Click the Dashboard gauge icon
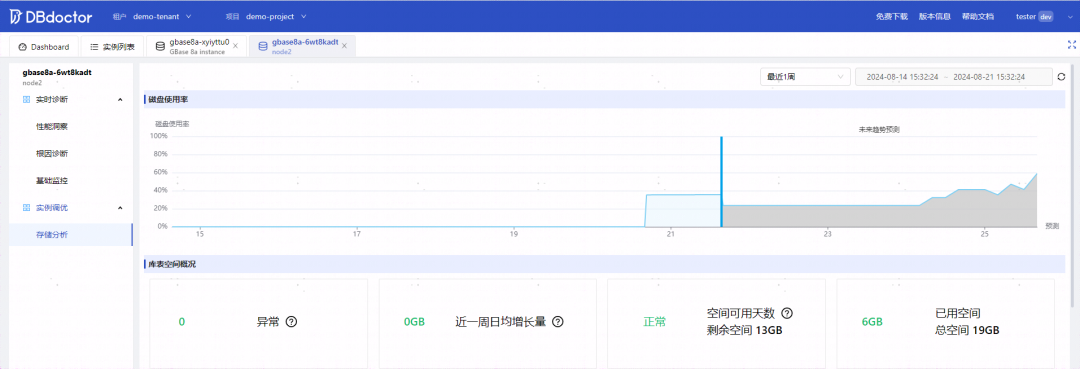Viewport: 1080px width, 369px height. coord(23,47)
